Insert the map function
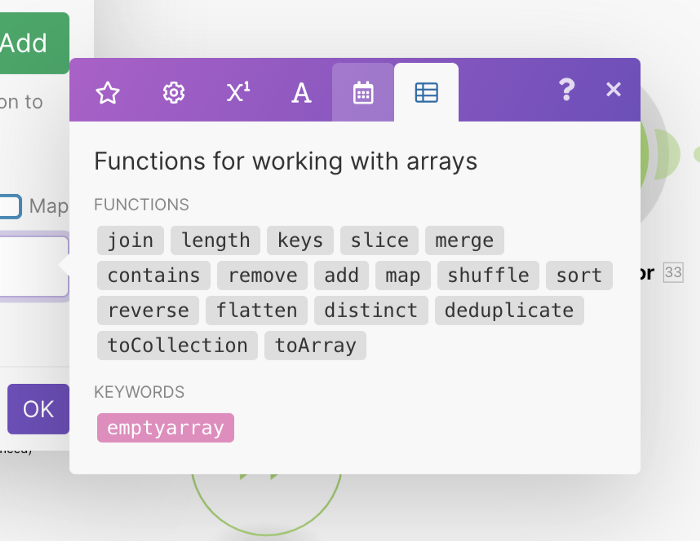The height and width of the screenshot is (541, 700). coord(403,275)
